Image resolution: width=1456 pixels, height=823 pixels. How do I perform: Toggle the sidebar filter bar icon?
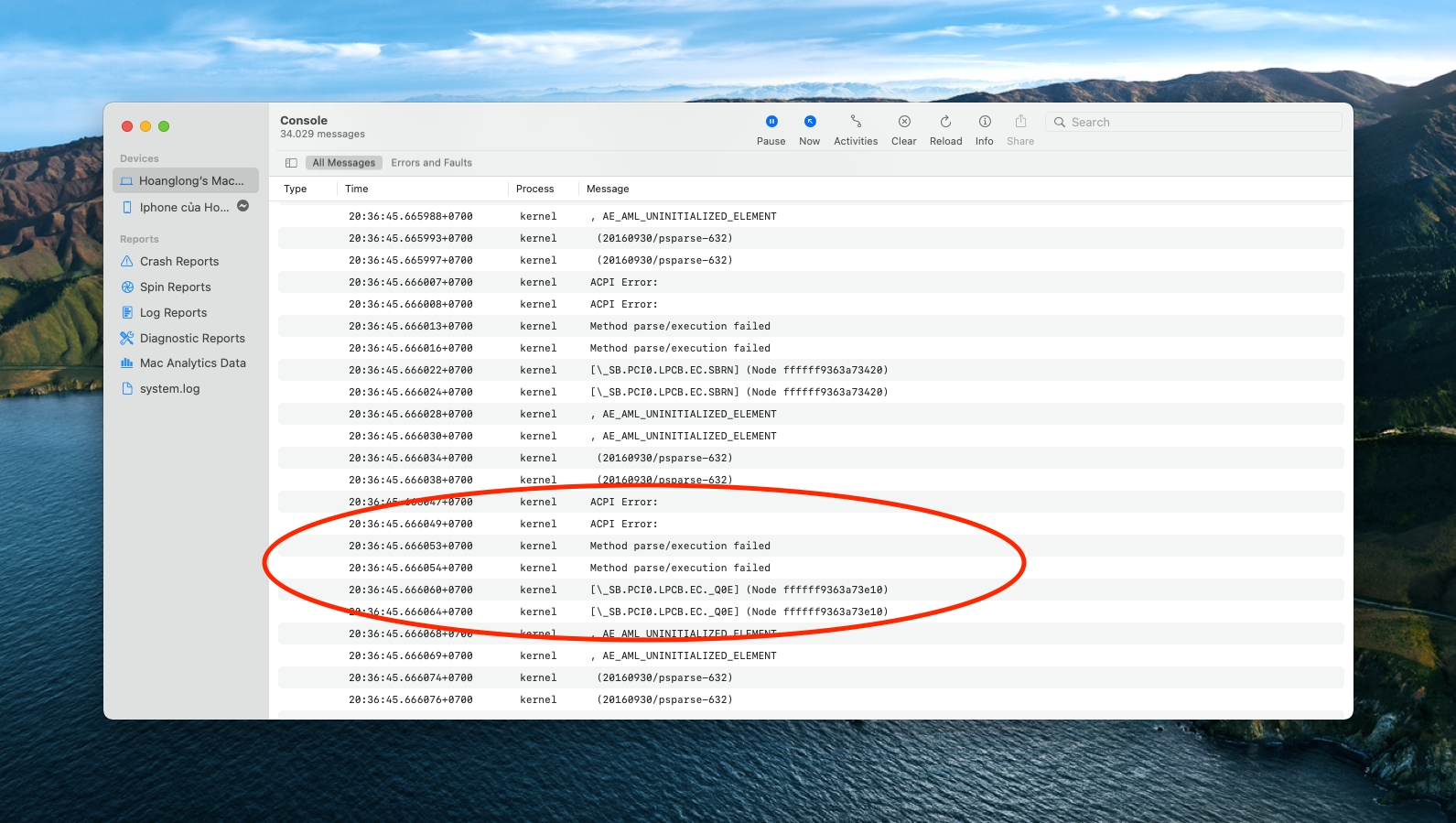coord(291,163)
